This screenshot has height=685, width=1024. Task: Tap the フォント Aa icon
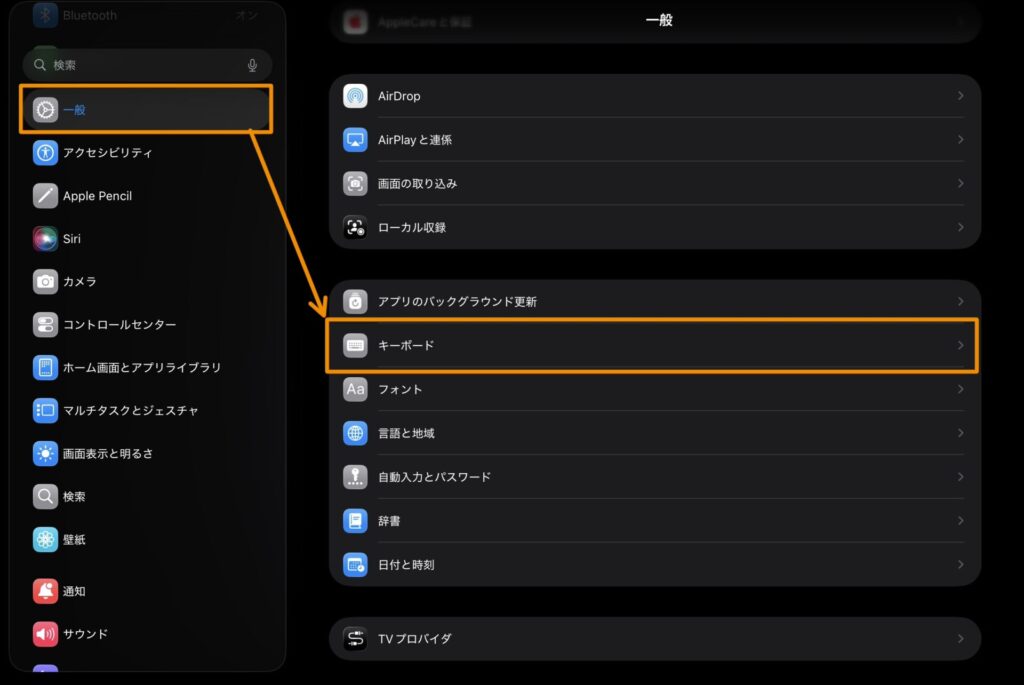355,389
